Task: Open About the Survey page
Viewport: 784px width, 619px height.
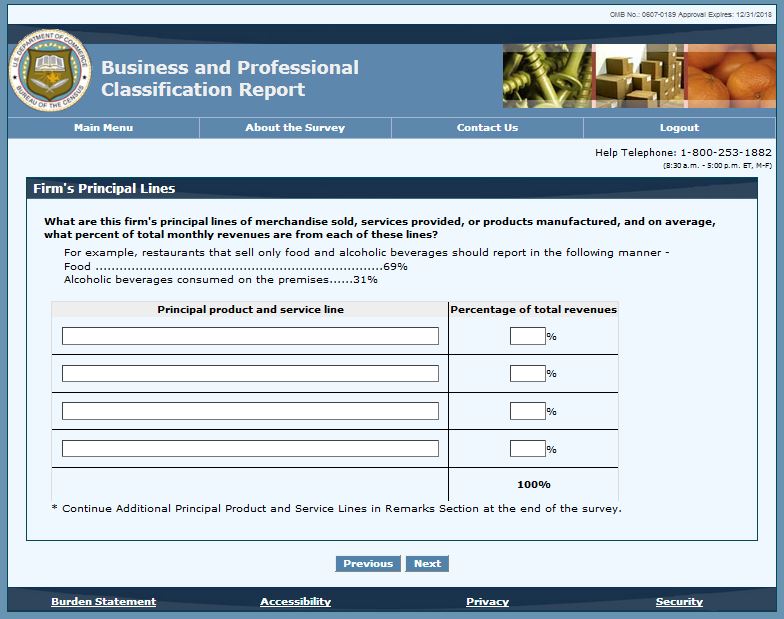Action: [295, 128]
